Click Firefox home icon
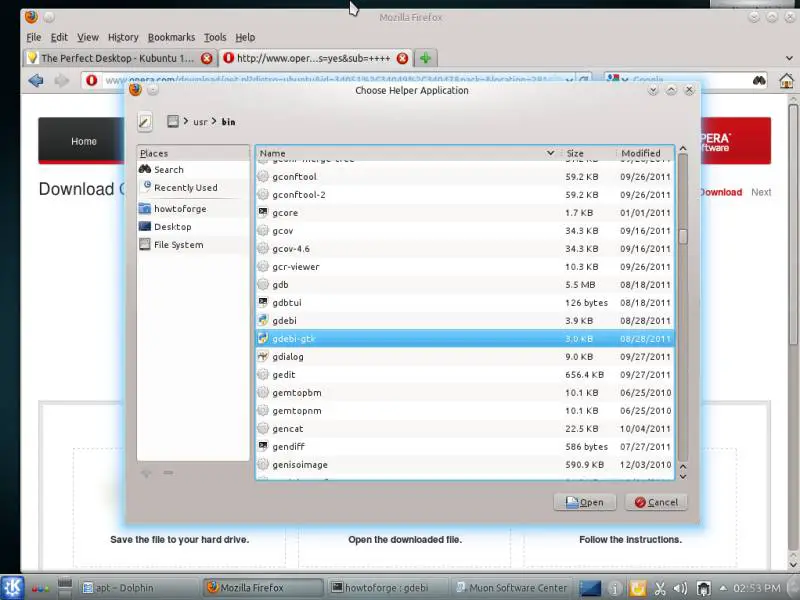 pos(786,81)
